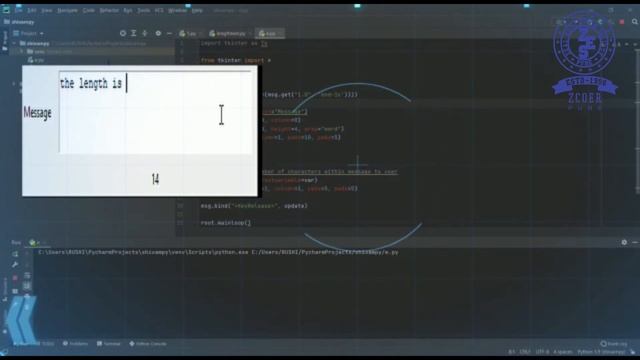
Task: Click the python.exe command line in console
Action: pos(218,253)
